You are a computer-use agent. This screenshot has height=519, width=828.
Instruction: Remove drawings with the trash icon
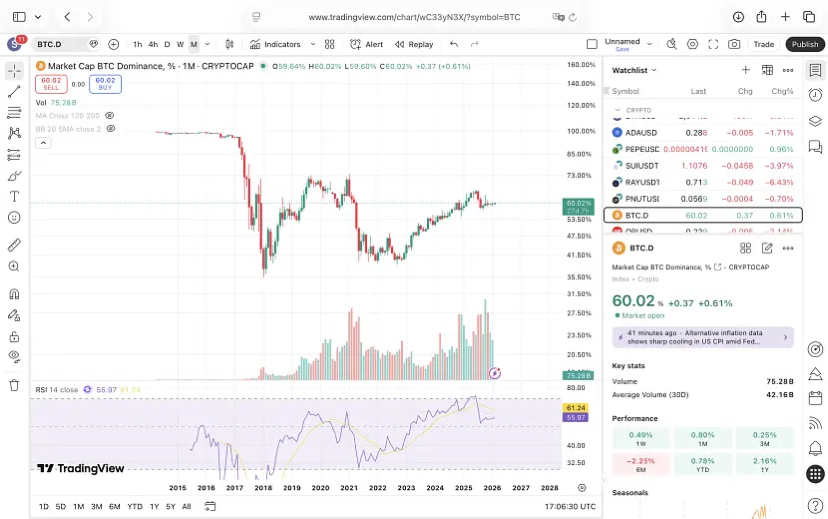click(x=14, y=385)
